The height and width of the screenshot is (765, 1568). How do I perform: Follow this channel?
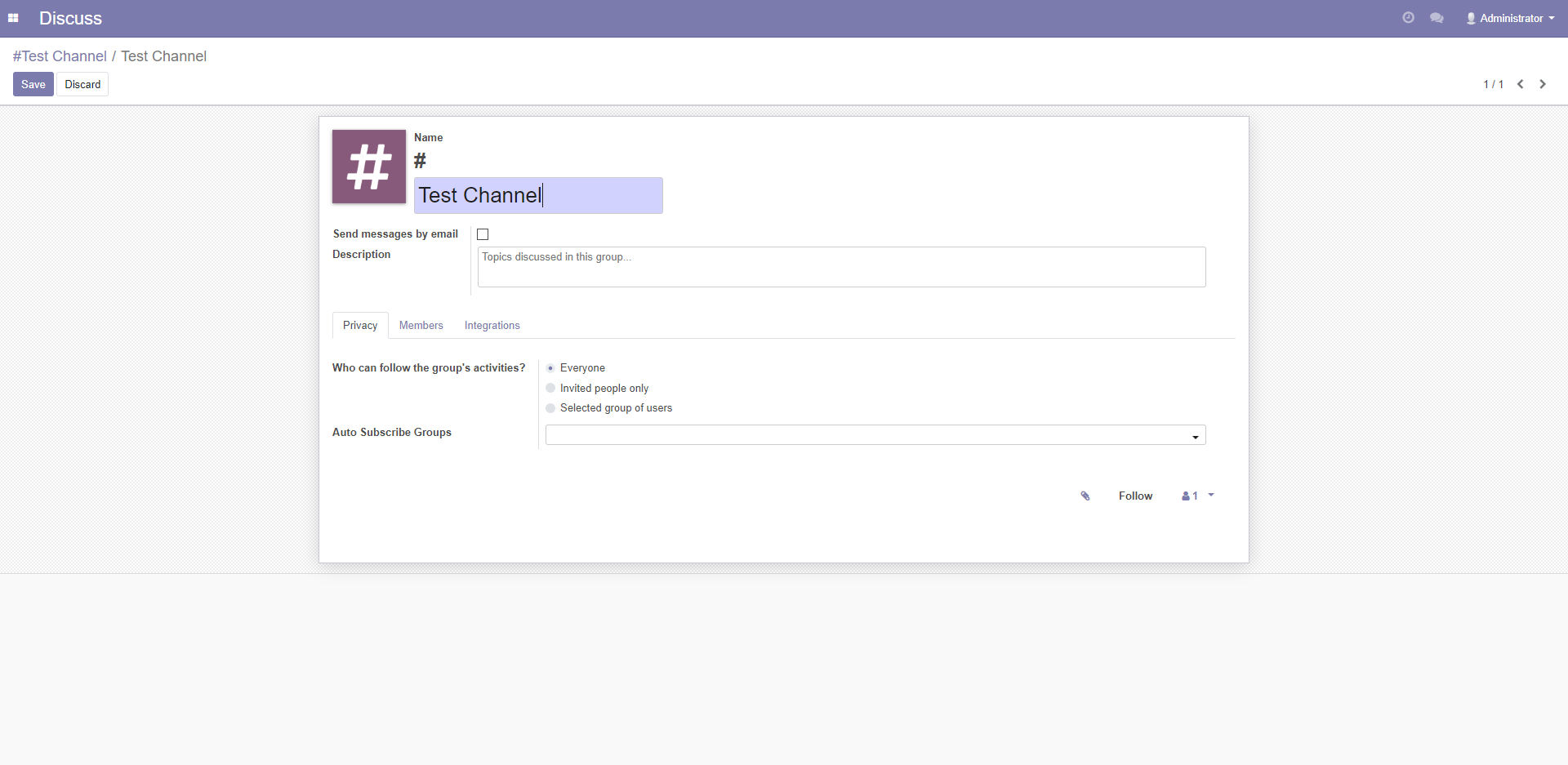pos(1135,496)
